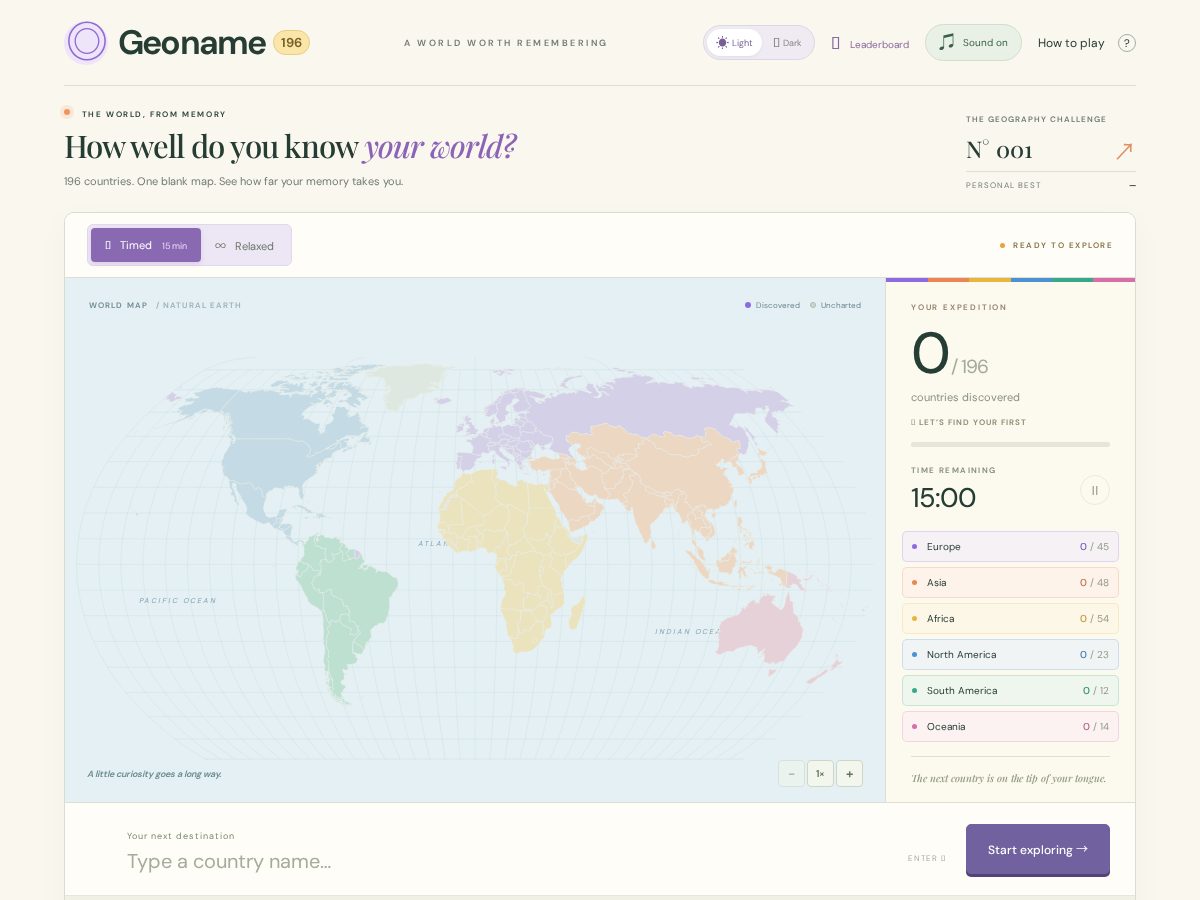The height and width of the screenshot is (900, 1200).
Task: Click the 15:00 time remaining value
Action: point(943,498)
